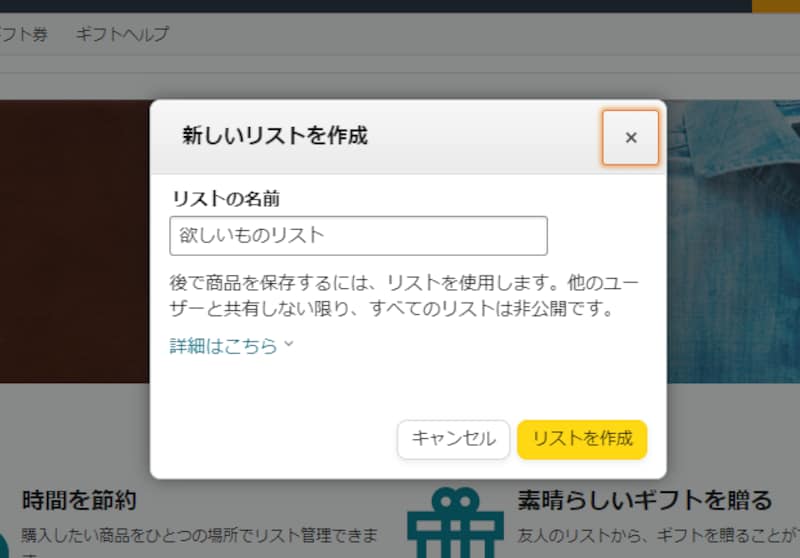Click the キャンセル button
This screenshot has width=800, height=558.
point(453,439)
